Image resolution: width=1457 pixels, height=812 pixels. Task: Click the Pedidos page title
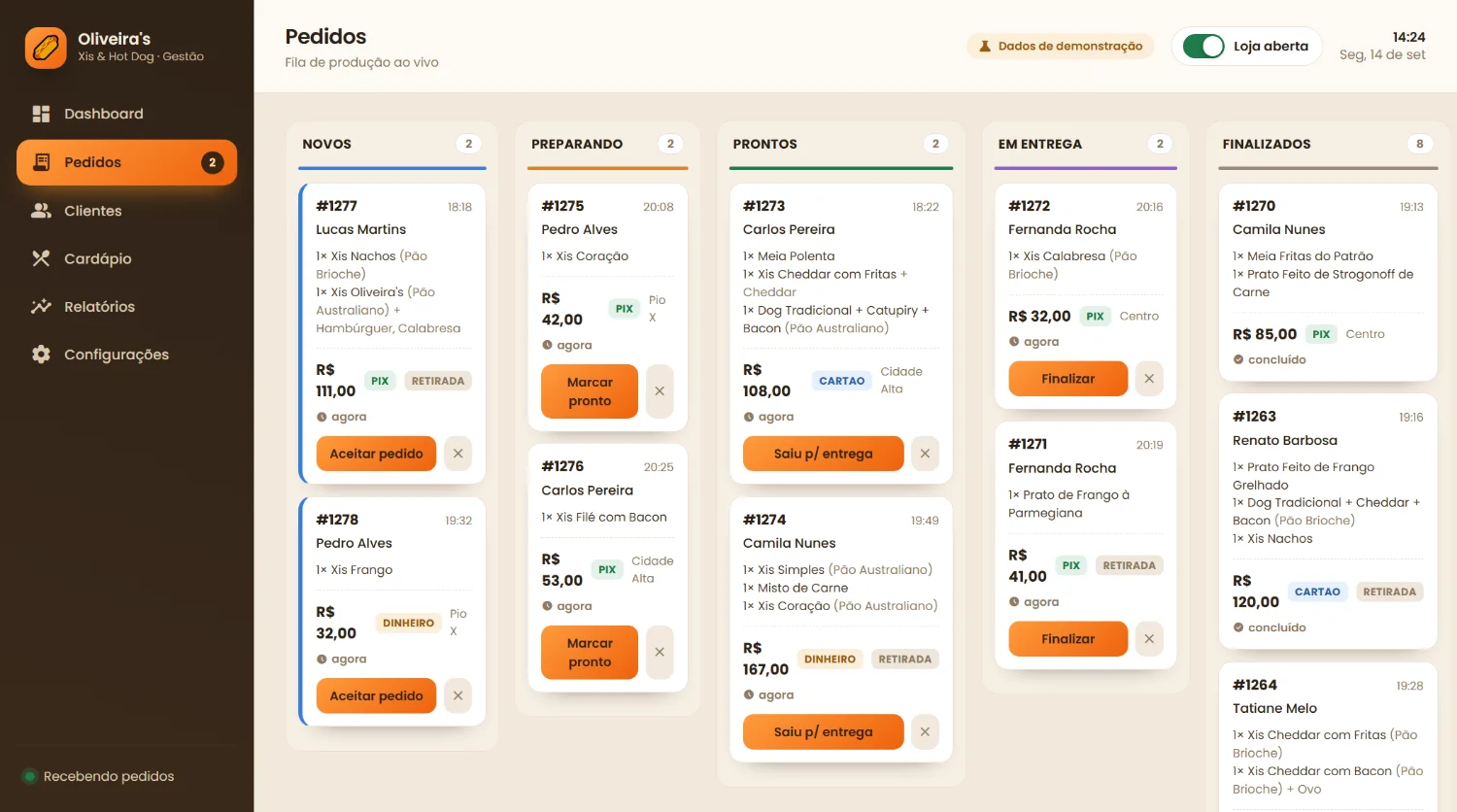[325, 36]
